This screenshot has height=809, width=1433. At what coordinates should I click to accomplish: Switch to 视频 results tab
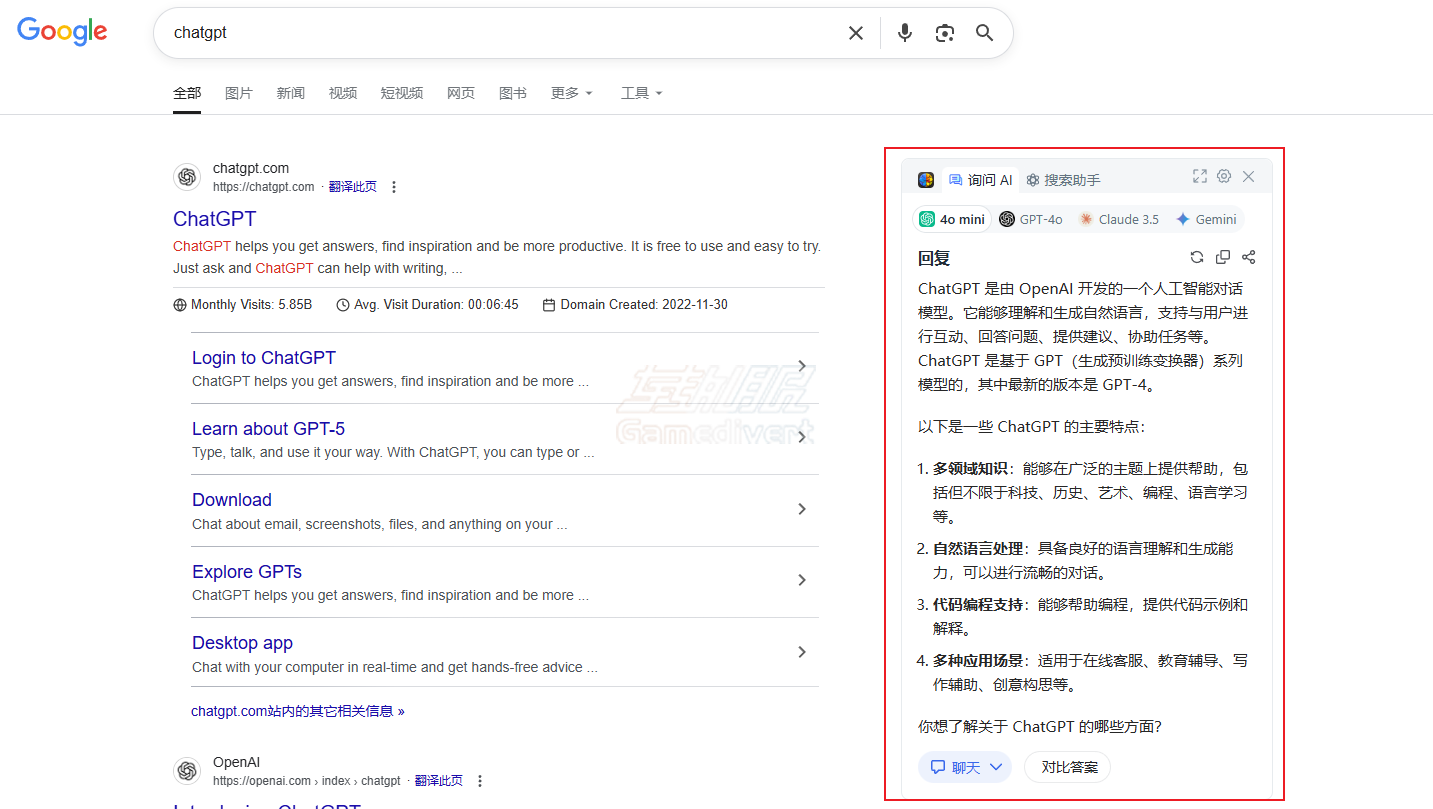[343, 93]
